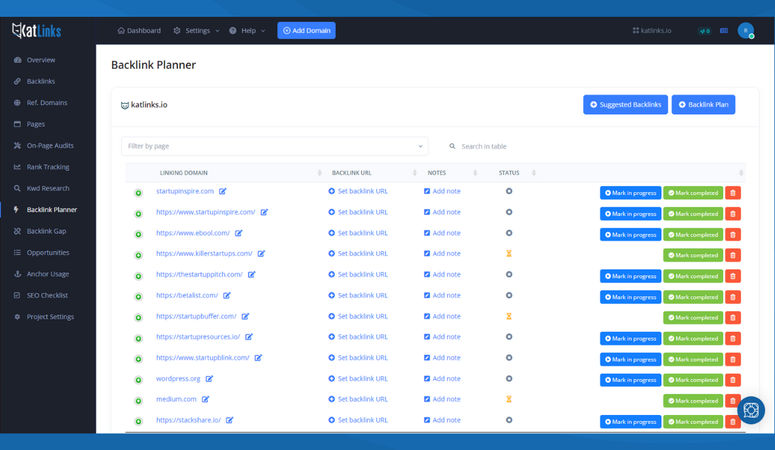The width and height of the screenshot is (775, 450).
Task: Click the megaphone notifications icon
Action: pyautogui.click(x=704, y=31)
